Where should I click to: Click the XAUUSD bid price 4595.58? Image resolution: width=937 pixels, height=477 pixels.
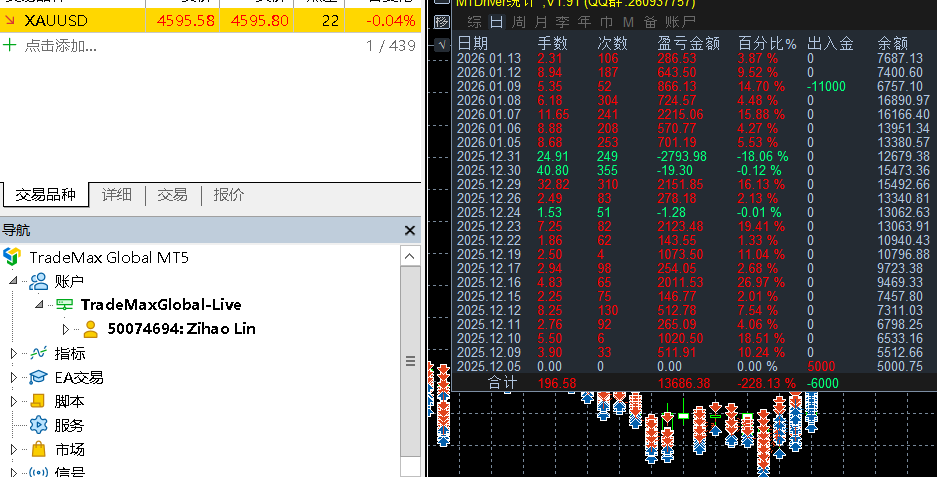click(x=186, y=20)
